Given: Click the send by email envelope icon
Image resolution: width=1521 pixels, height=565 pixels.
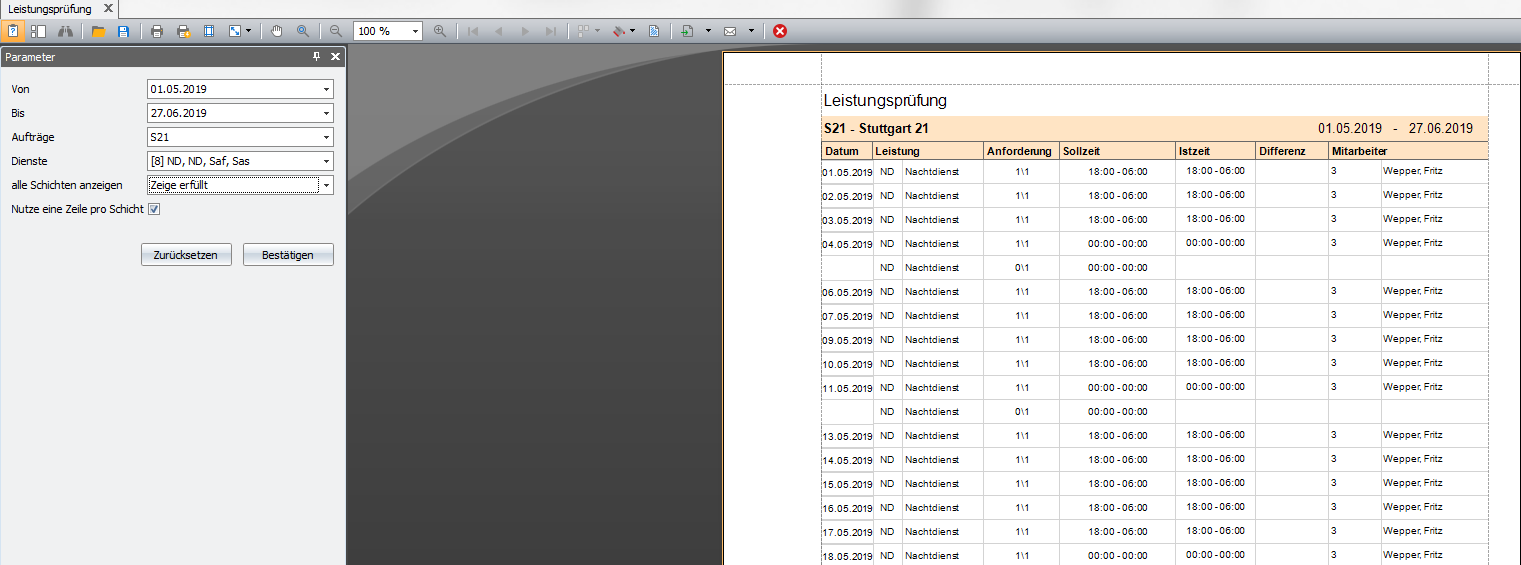Looking at the screenshot, I should 730,31.
